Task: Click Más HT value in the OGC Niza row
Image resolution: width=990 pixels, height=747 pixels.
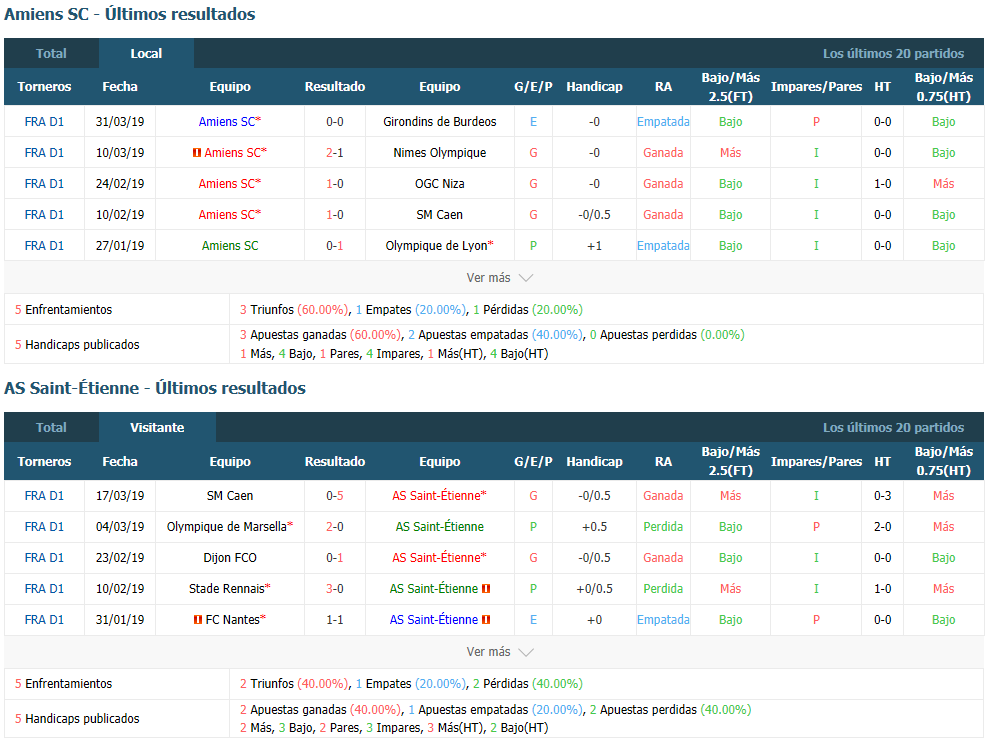Action: coord(943,184)
